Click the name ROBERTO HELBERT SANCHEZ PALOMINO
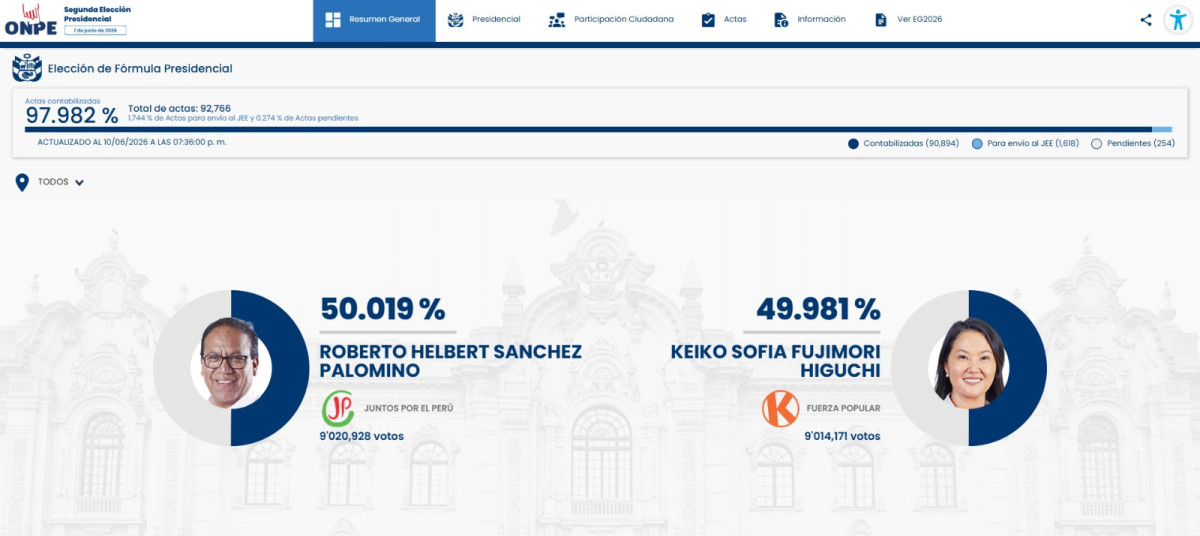1200x536 pixels. coord(450,361)
